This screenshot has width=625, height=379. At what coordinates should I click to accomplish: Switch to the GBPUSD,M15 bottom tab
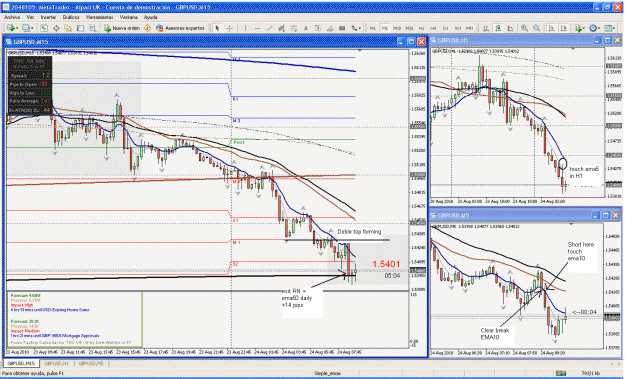(x=21, y=363)
